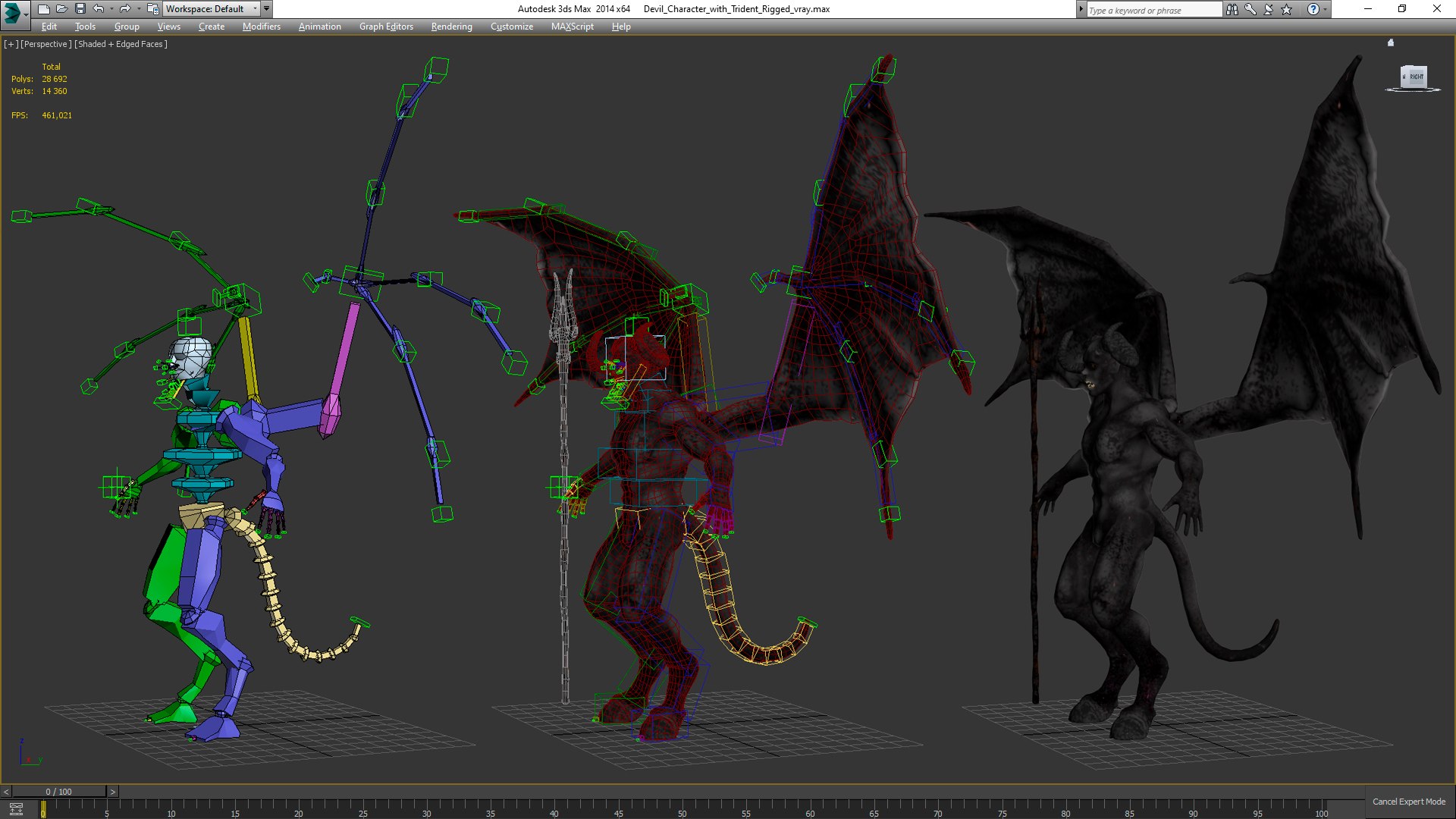Click the Redo arrow icon
The height and width of the screenshot is (819, 1456).
(125, 9)
